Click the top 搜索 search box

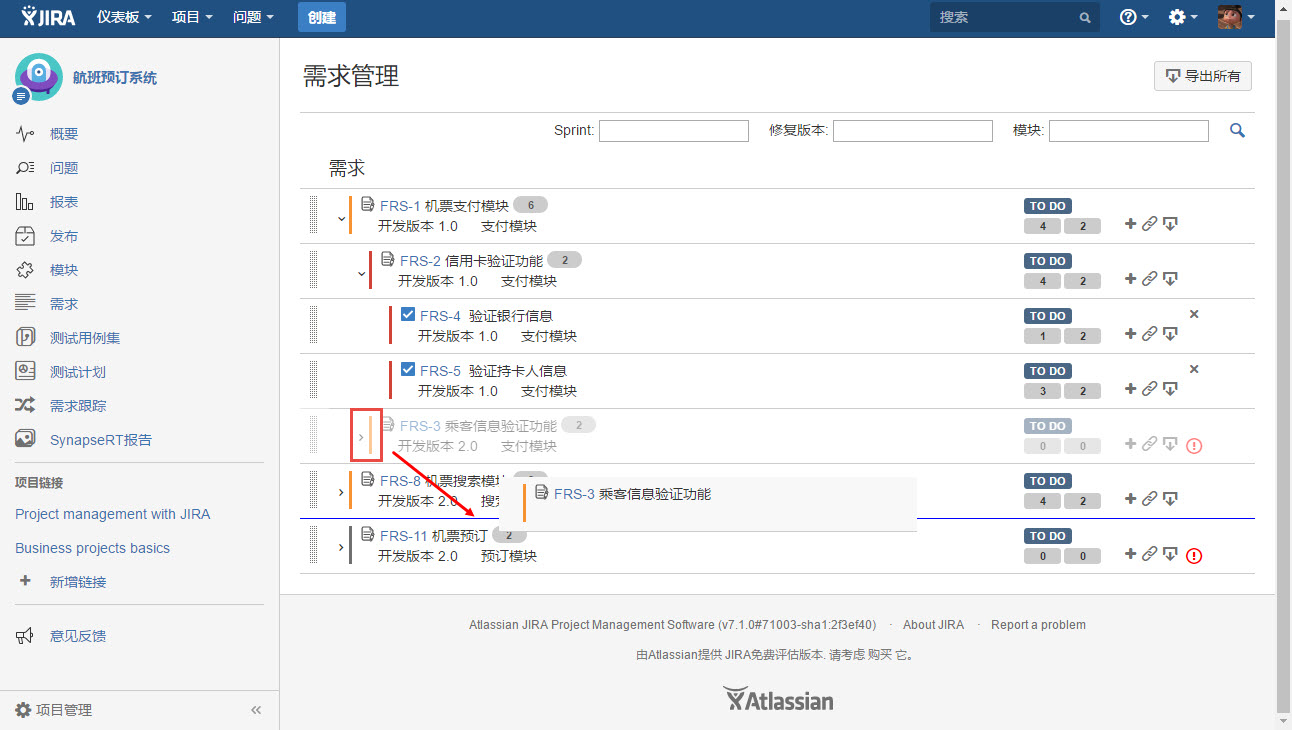pyautogui.click(x=1014, y=17)
